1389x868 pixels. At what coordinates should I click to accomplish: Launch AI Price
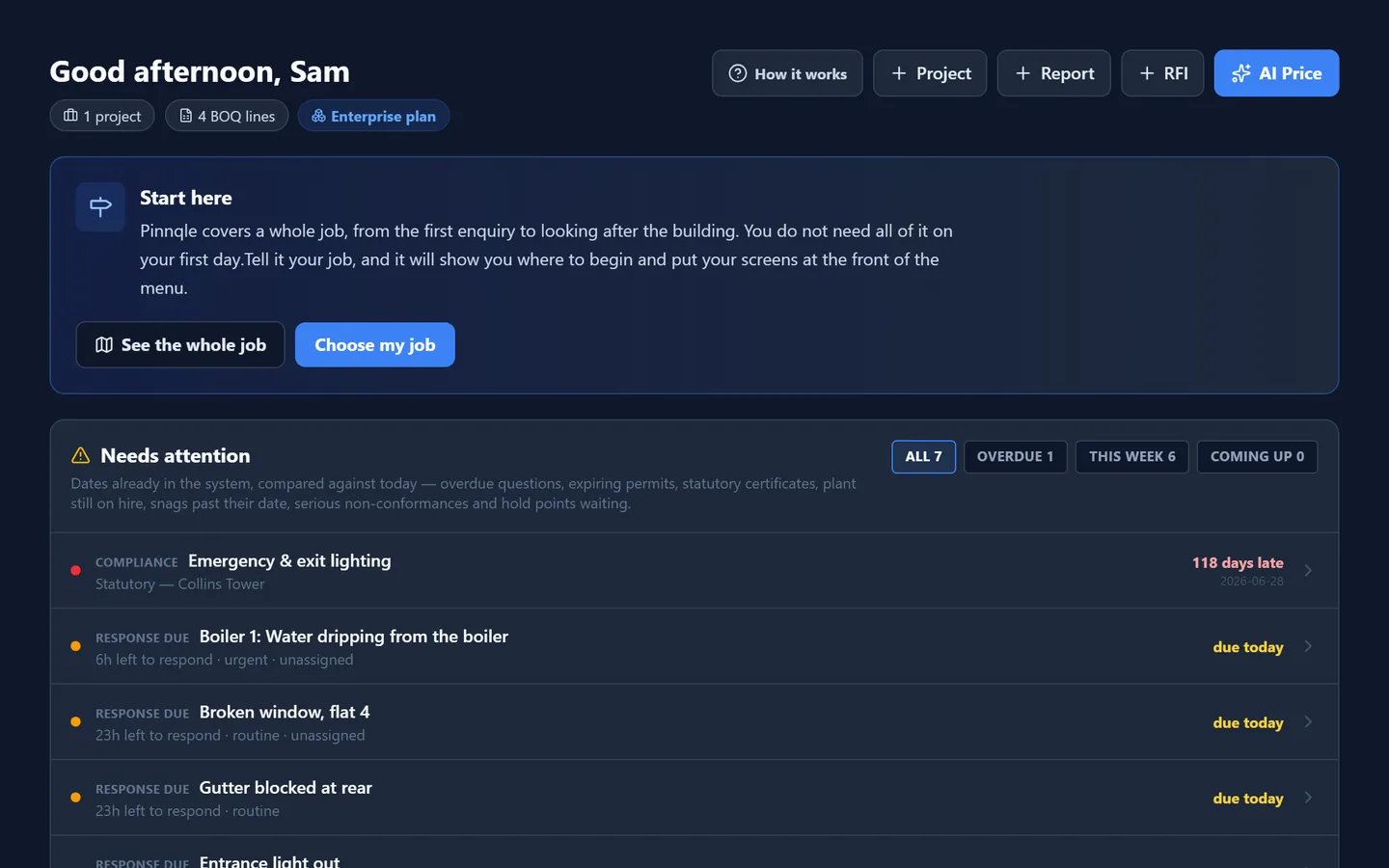(x=1276, y=73)
